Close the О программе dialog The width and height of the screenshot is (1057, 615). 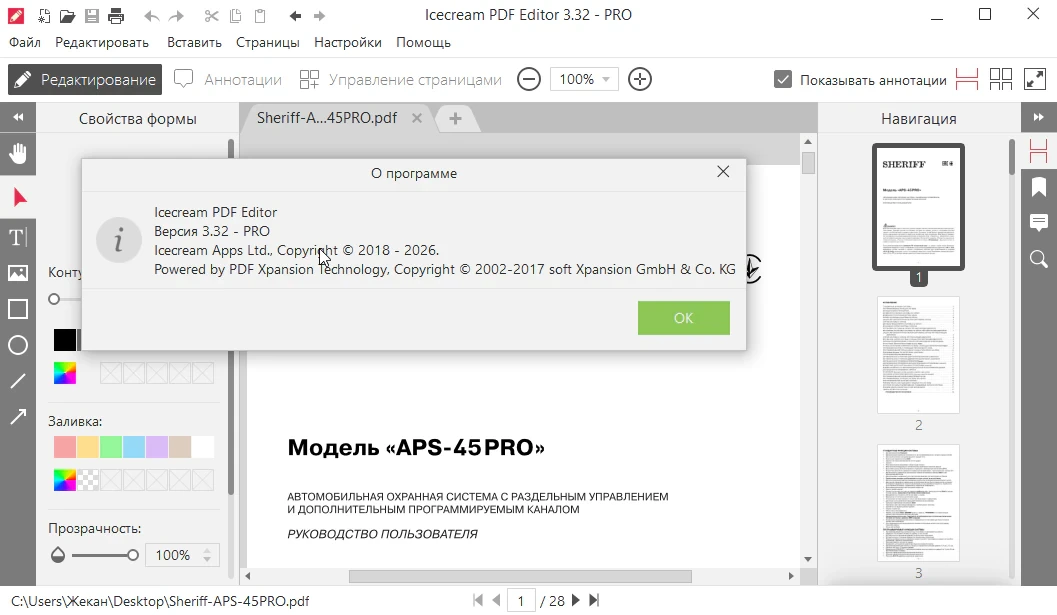tap(723, 172)
